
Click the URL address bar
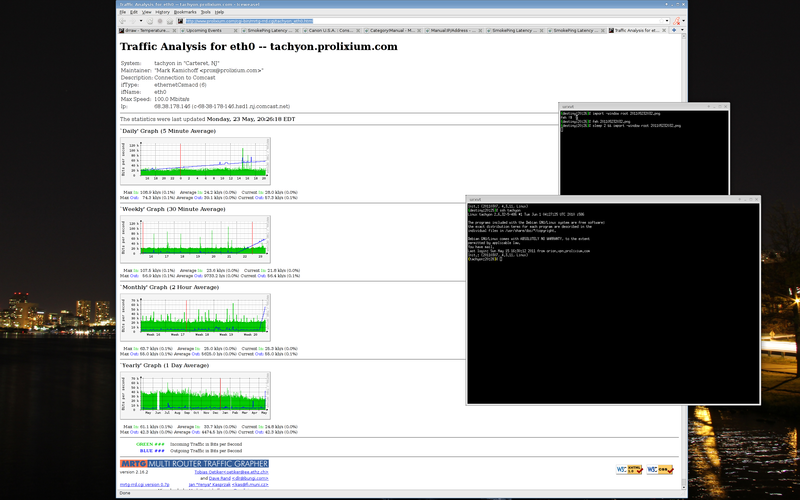[421, 21]
